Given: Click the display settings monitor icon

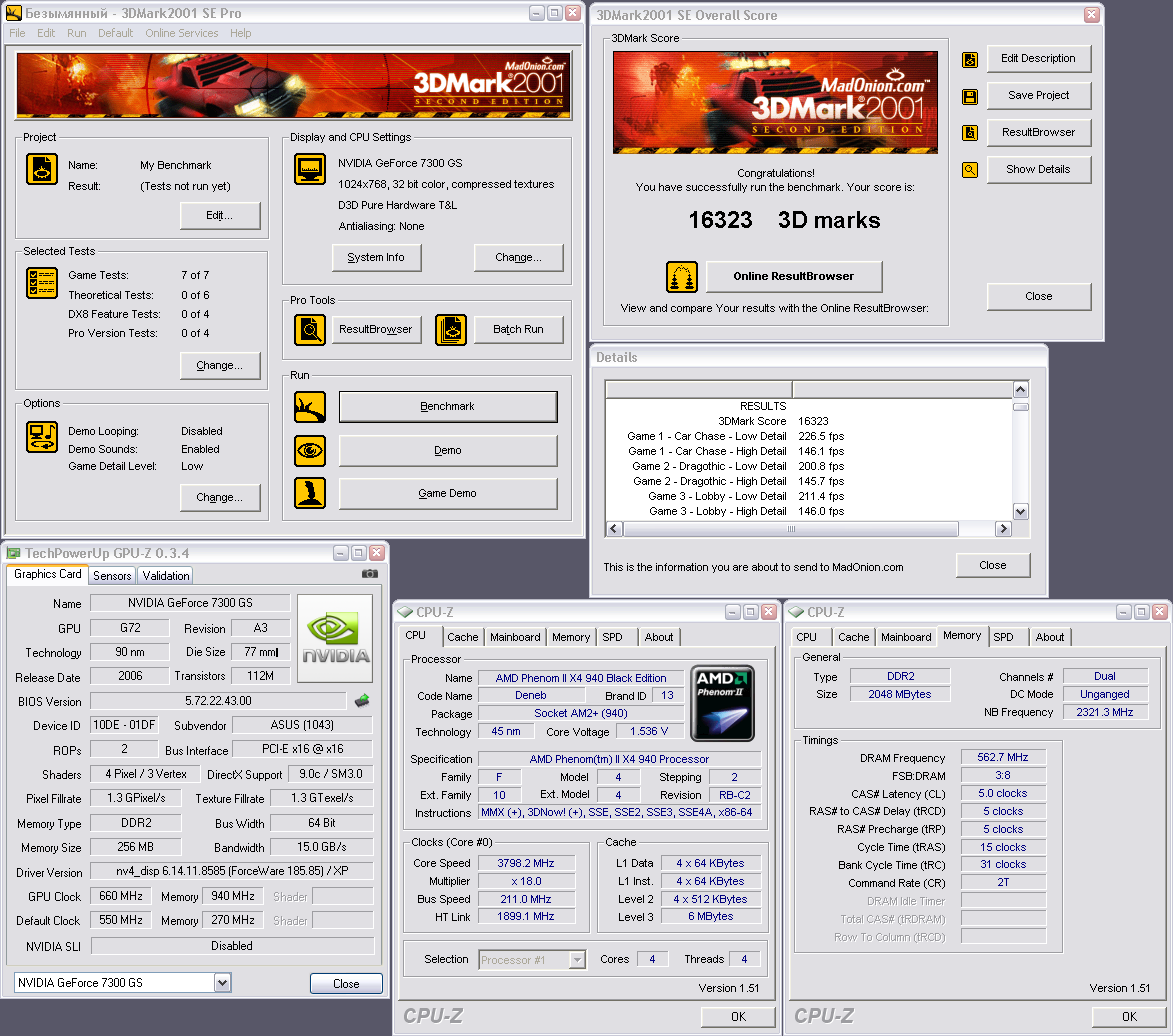Looking at the screenshot, I should [310, 169].
